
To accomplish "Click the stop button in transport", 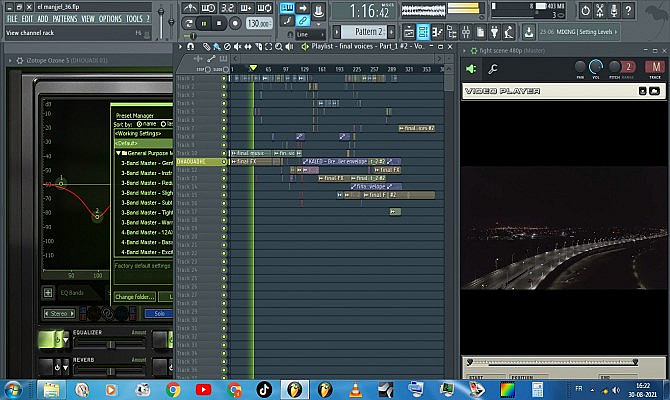I will (219, 22).
